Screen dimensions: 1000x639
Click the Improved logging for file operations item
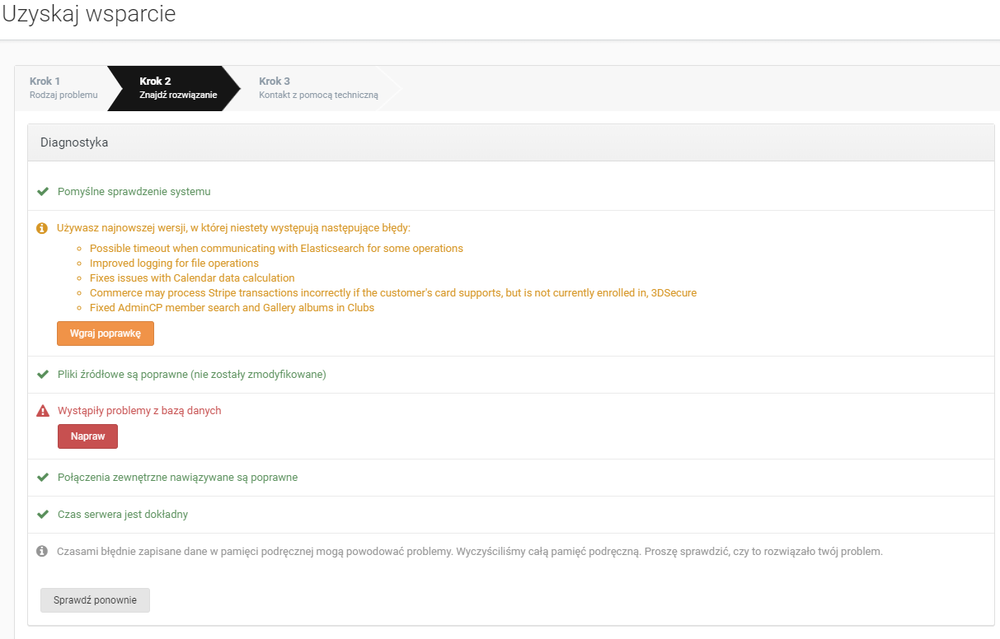coord(174,263)
